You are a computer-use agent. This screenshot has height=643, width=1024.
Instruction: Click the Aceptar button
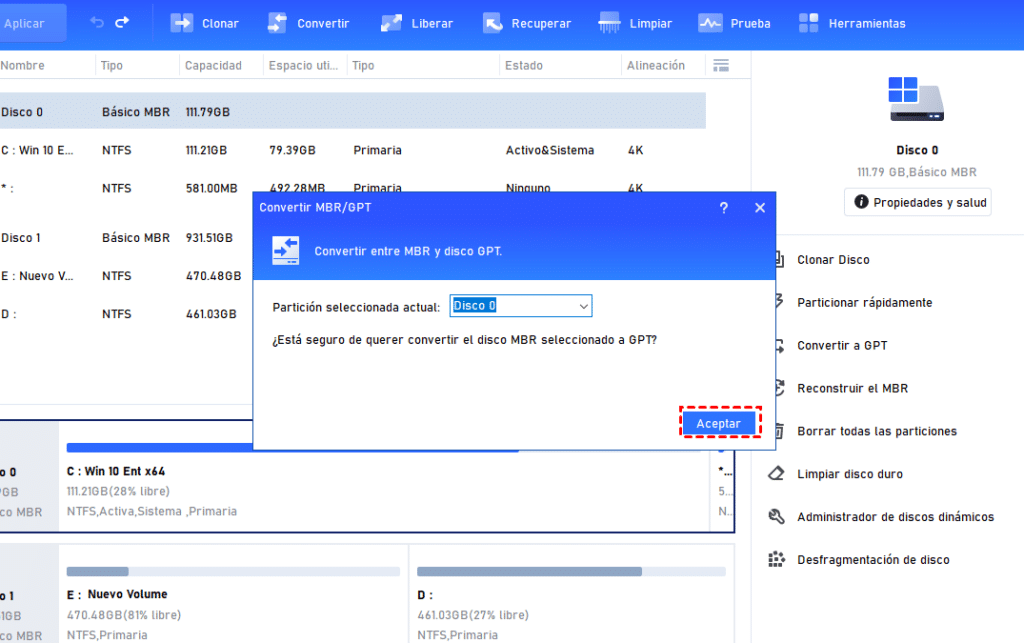[x=718, y=423]
